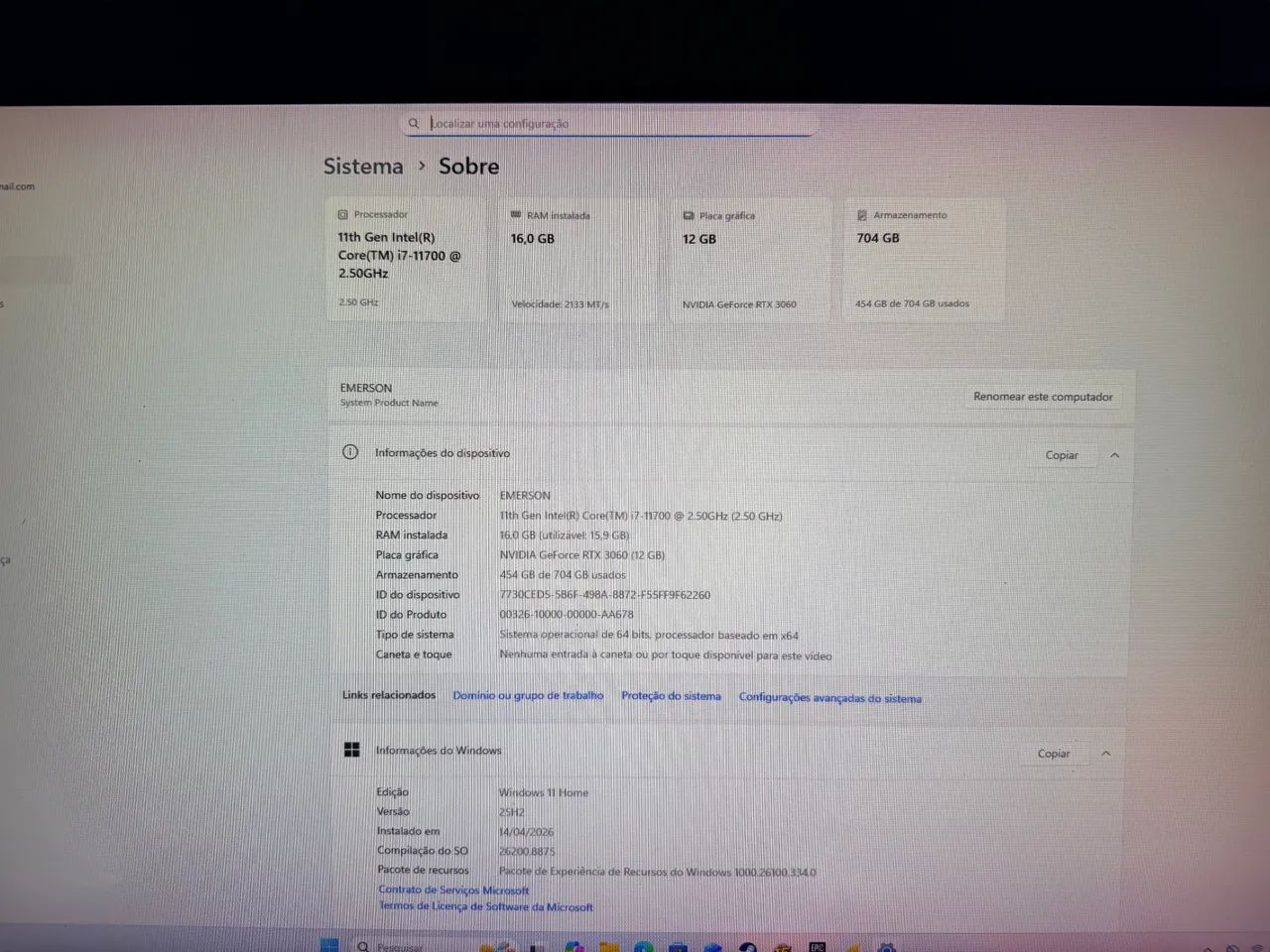Click the Nome do dispositivo value EMERSON
Image resolution: width=1270 pixels, height=952 pixels.
[x=525, y=495]
